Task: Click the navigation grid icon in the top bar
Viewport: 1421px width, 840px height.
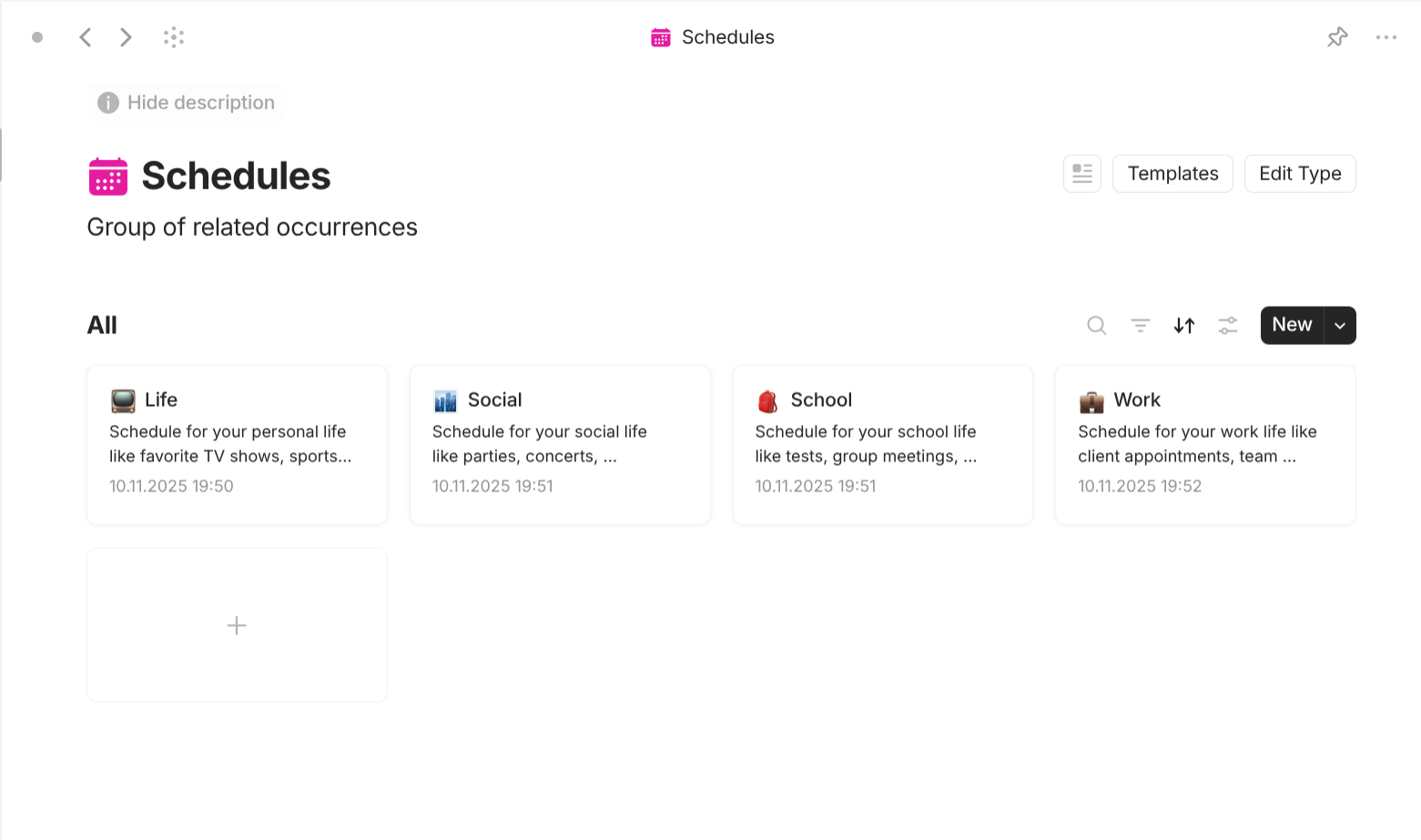Action: 173,36
